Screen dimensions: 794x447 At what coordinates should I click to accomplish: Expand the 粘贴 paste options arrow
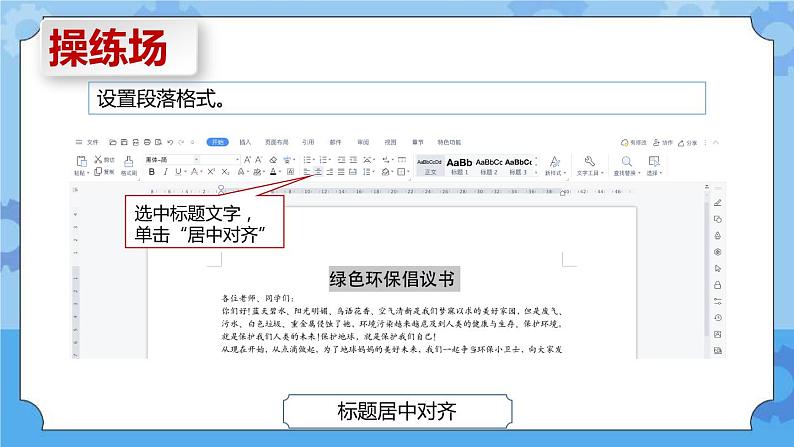(88, 173)
